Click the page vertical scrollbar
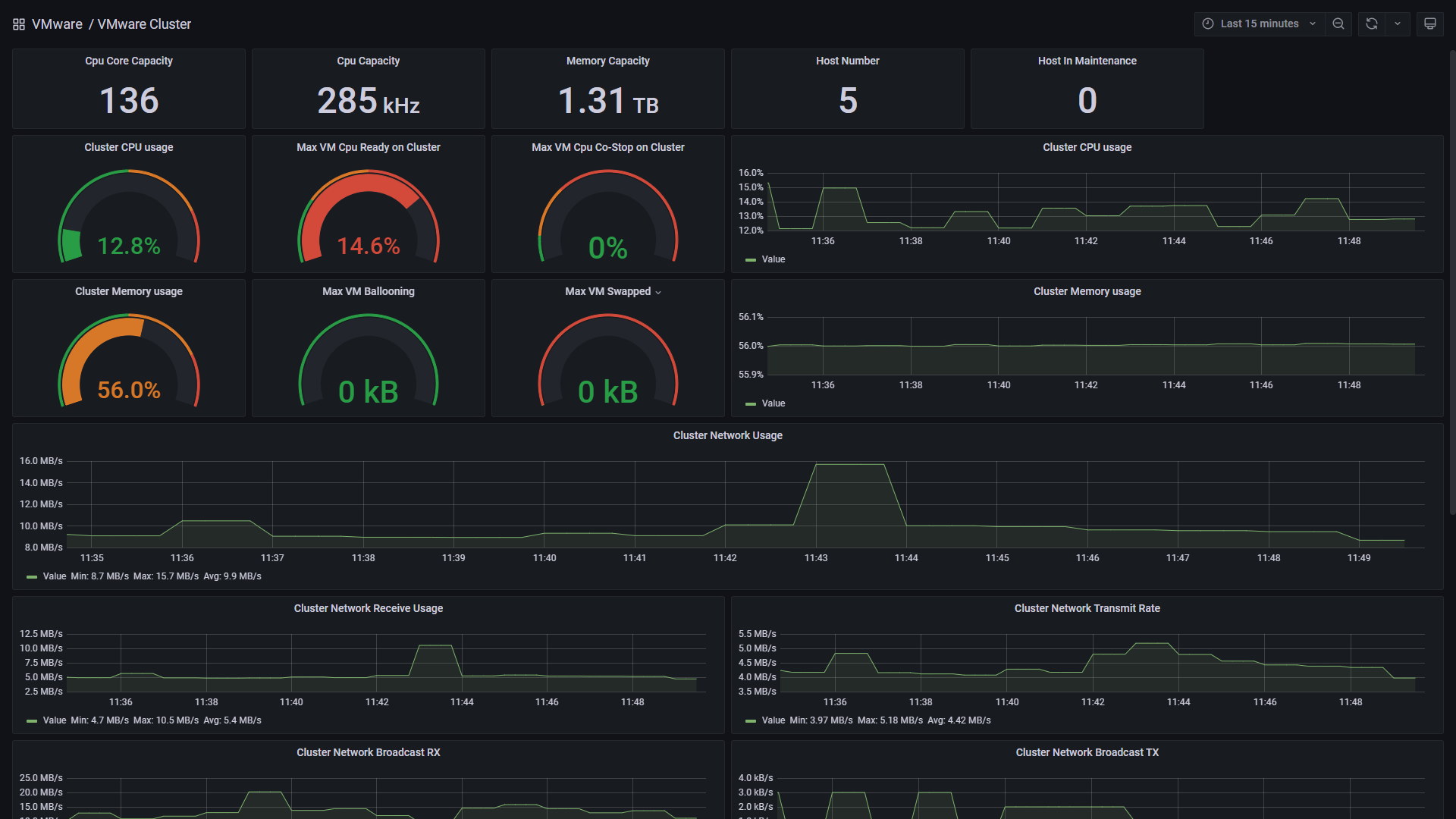This screenshot has height=819, width=1456. point(1451,281)
